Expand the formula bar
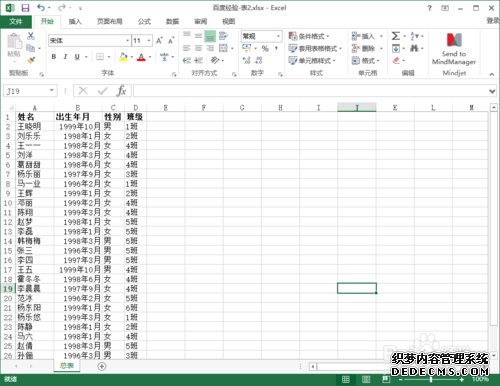This screenshot has width=500, height=386. point(492,91)
